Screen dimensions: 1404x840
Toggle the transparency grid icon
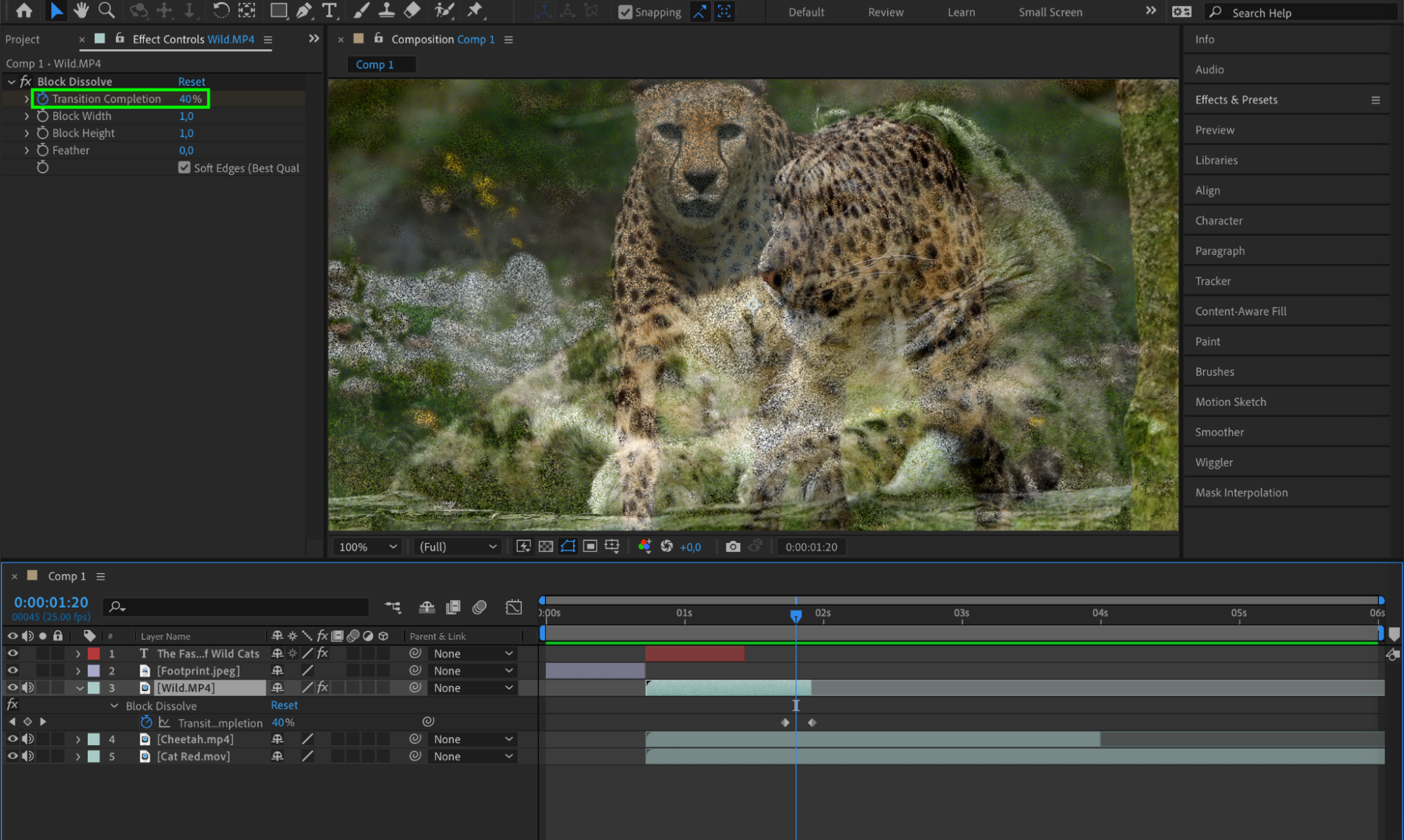click(x=546, y=546)
